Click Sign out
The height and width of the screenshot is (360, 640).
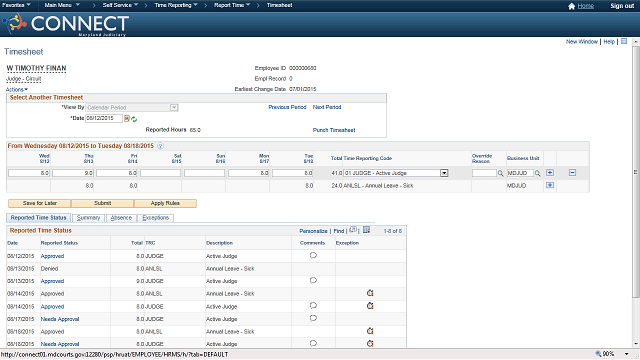coord(622,6)
